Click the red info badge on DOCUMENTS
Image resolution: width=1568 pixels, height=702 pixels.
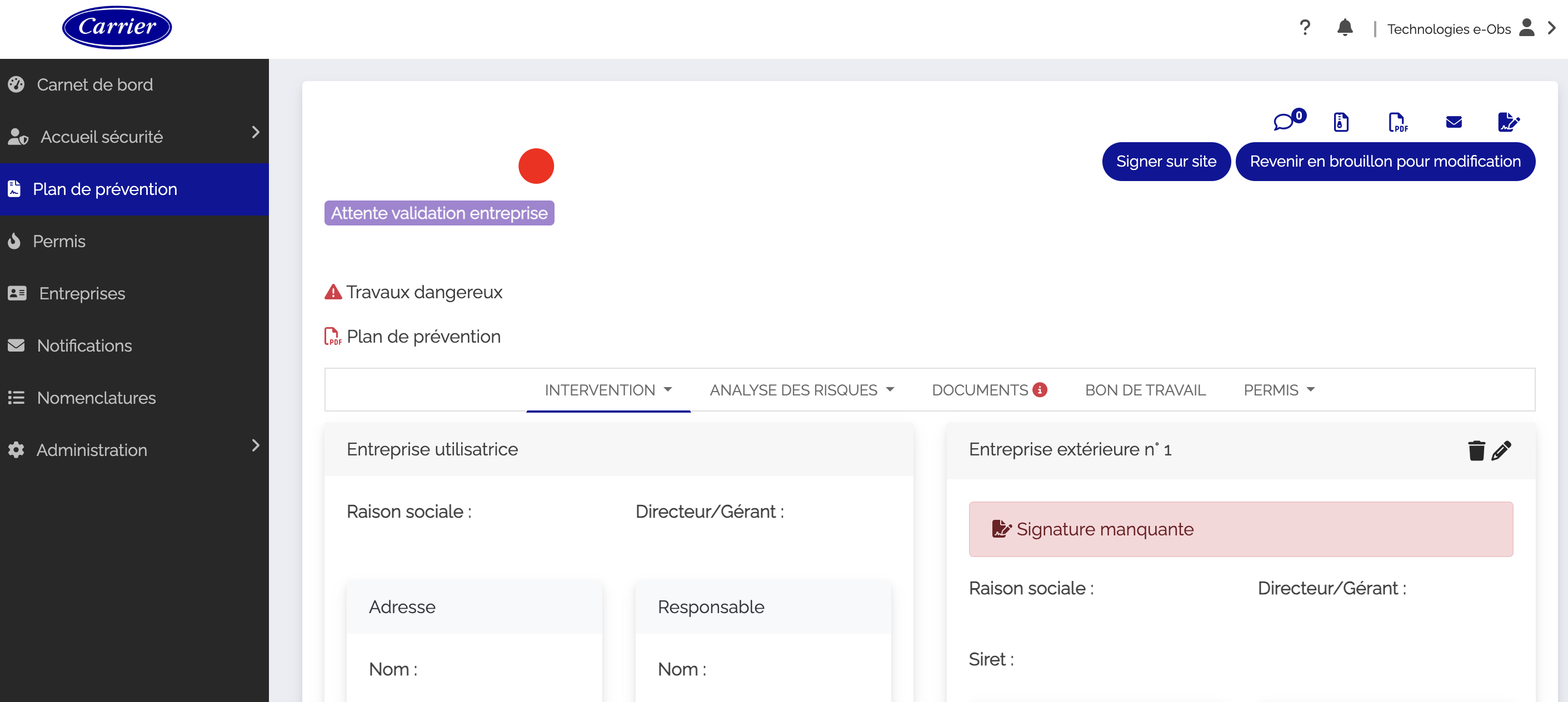pos(1040,390)
